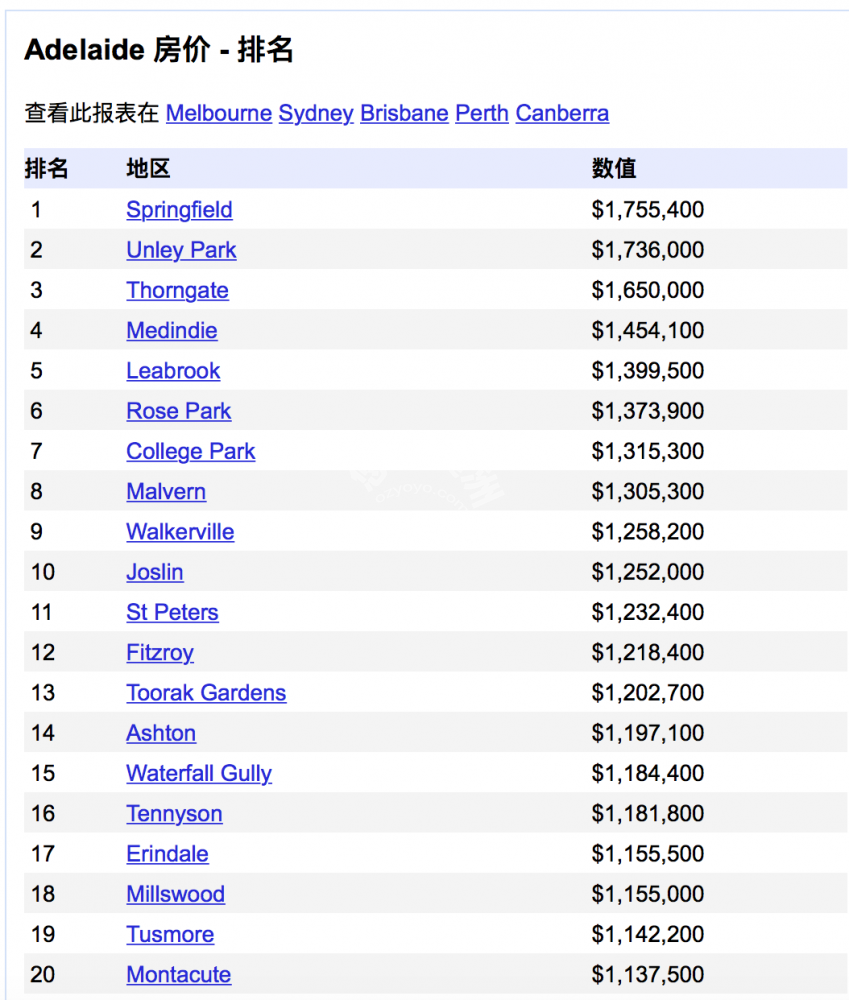Visit the Rose Park suburb link
Viewport: 849px width, 1000px height.
[x=178, y=411]
